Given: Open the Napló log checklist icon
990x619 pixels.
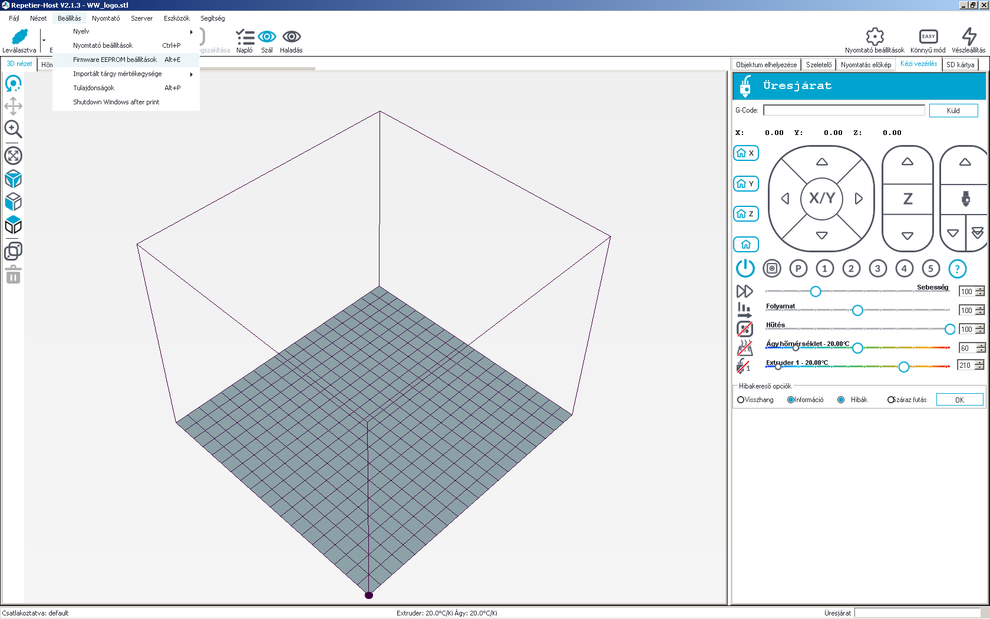Looking at the screenshot, I should pyautogui.click(x=244, y=37).
